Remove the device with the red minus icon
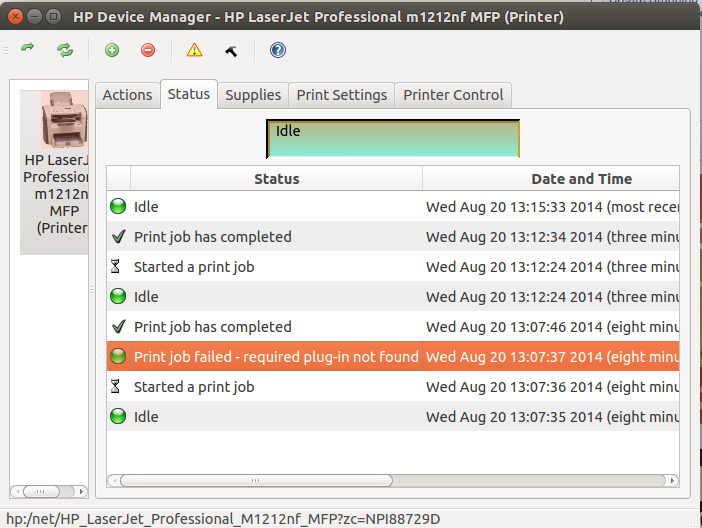 tap(148, 50)
